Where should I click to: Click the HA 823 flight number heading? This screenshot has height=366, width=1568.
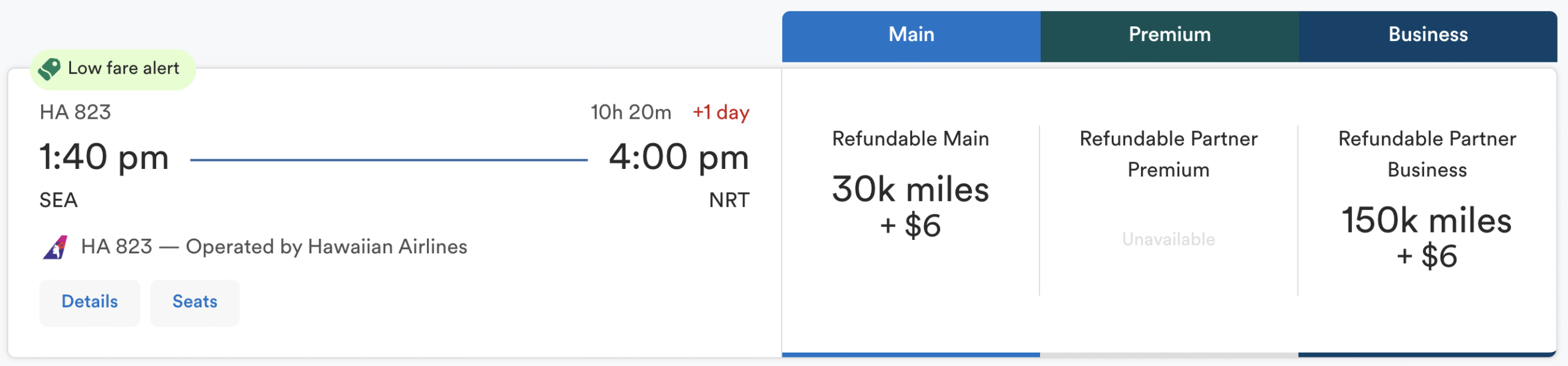click(75, 112)
